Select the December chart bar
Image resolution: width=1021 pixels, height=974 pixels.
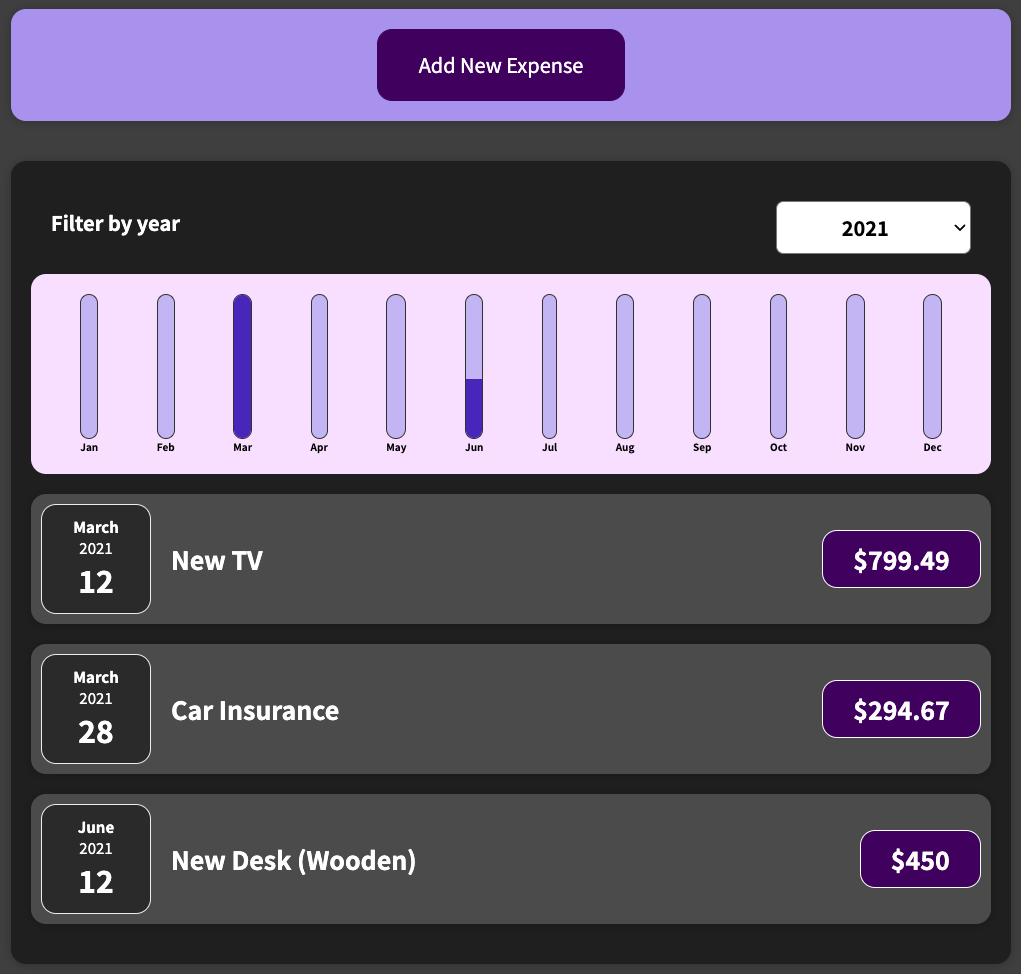tap(932, 366)
